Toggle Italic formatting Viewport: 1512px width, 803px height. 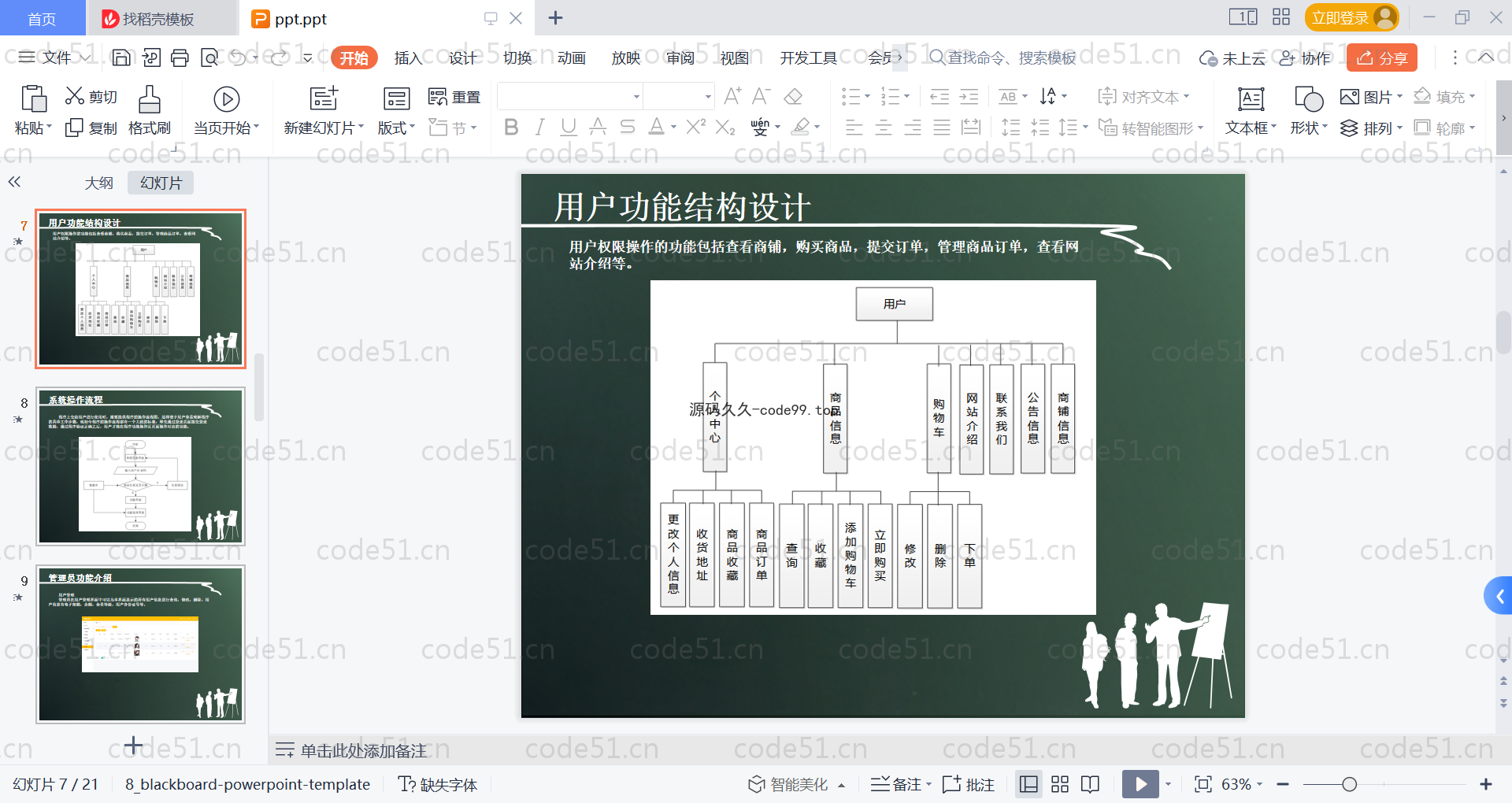[x=539, y=127]
